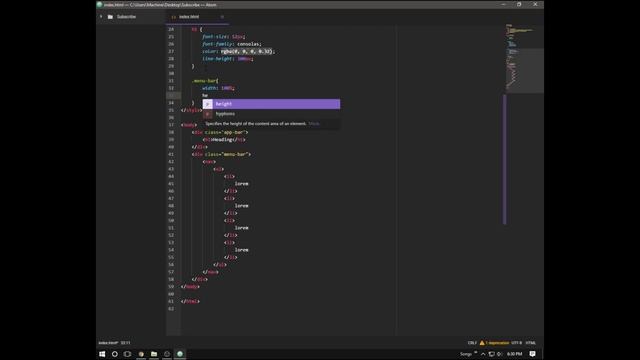Click the rgba color value on line 27

(247, 51)
